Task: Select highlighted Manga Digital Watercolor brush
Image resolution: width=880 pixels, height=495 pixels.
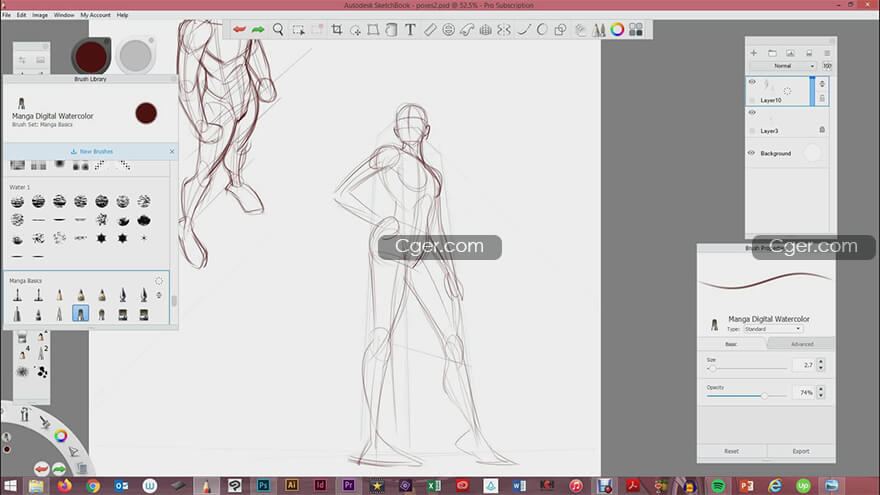Action: [x=80, y=313]
